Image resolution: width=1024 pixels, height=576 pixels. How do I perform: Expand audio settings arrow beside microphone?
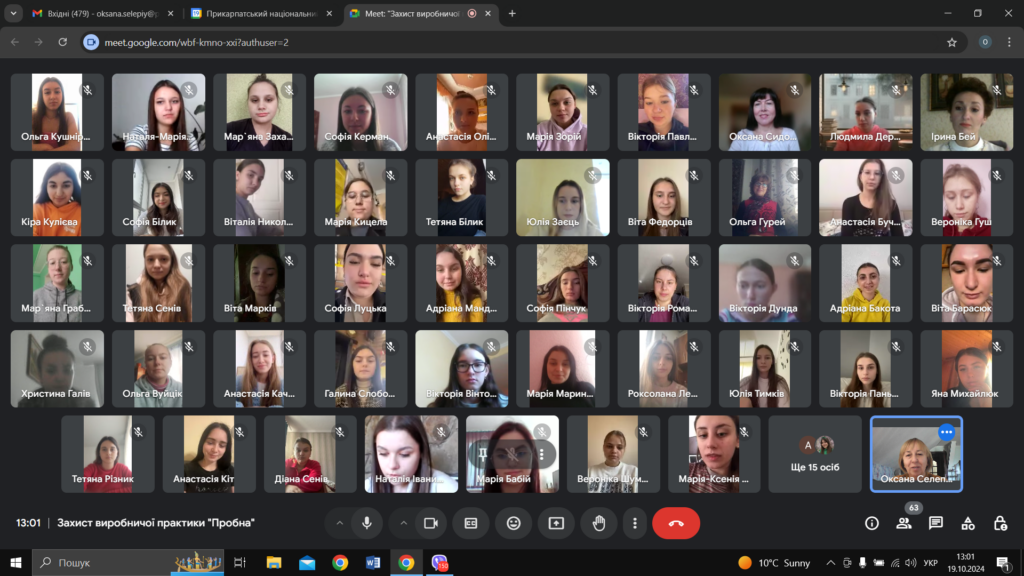[339, 523]
